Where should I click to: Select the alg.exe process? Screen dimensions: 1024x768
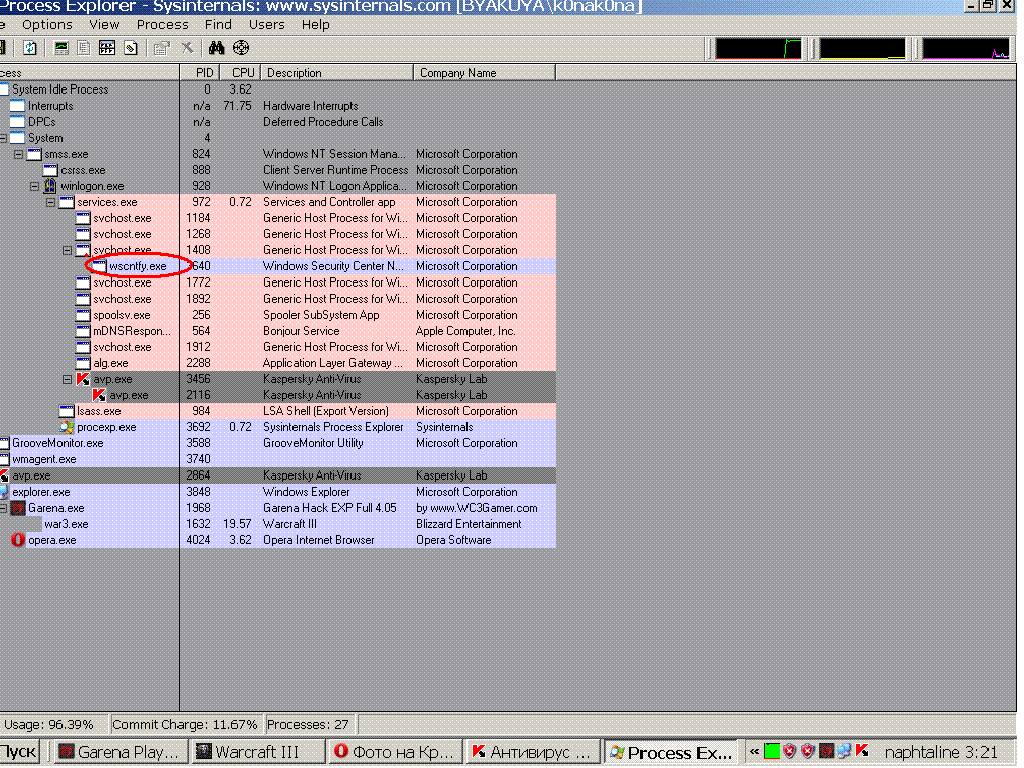pyautogui.click(x=110, y=363)
